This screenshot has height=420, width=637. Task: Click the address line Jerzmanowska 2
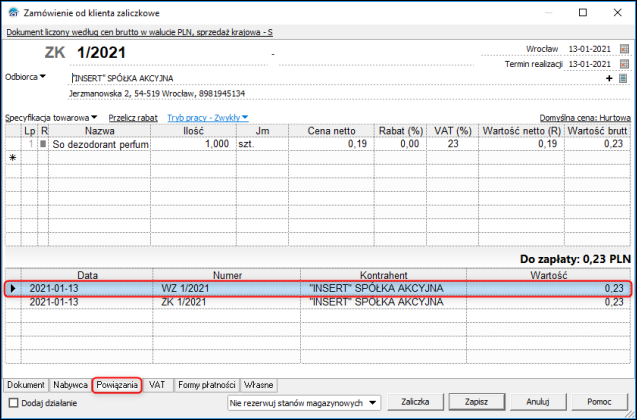pyautogui.click(x=157, y=94)
